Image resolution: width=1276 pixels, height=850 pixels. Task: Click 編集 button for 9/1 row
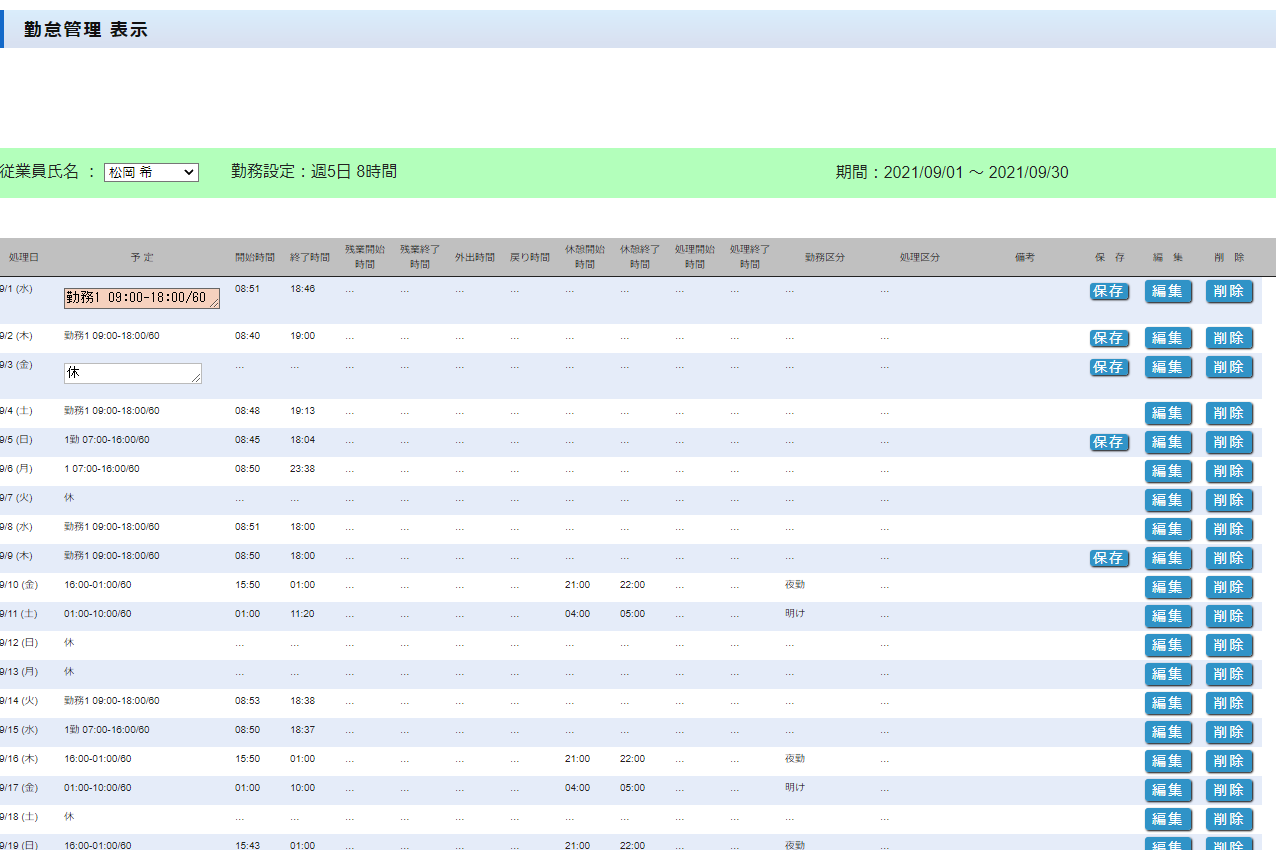pos(1168,291)
